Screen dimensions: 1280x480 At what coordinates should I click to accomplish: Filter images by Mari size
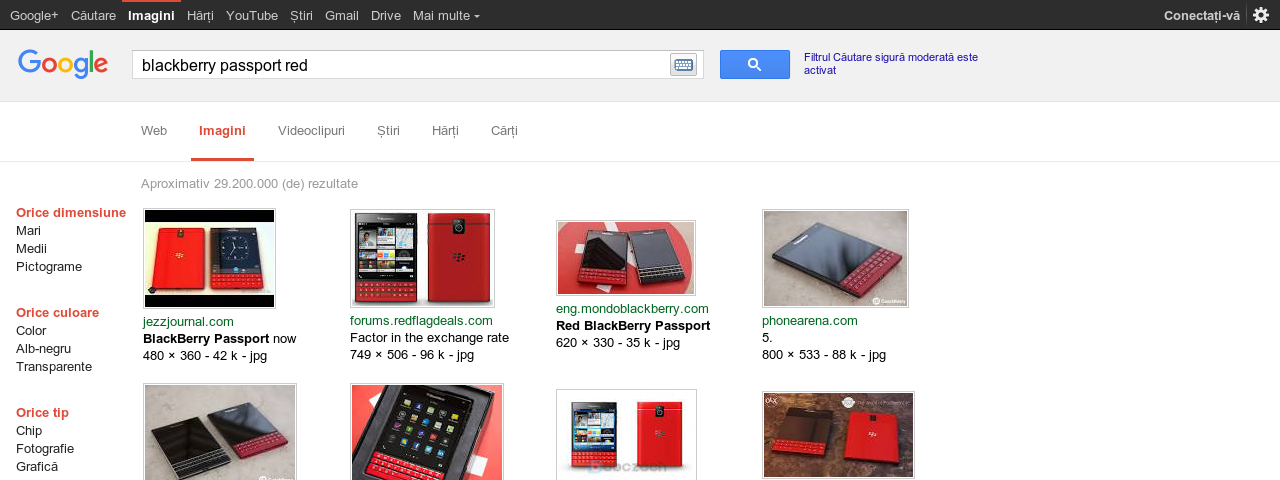coord(28,230)
